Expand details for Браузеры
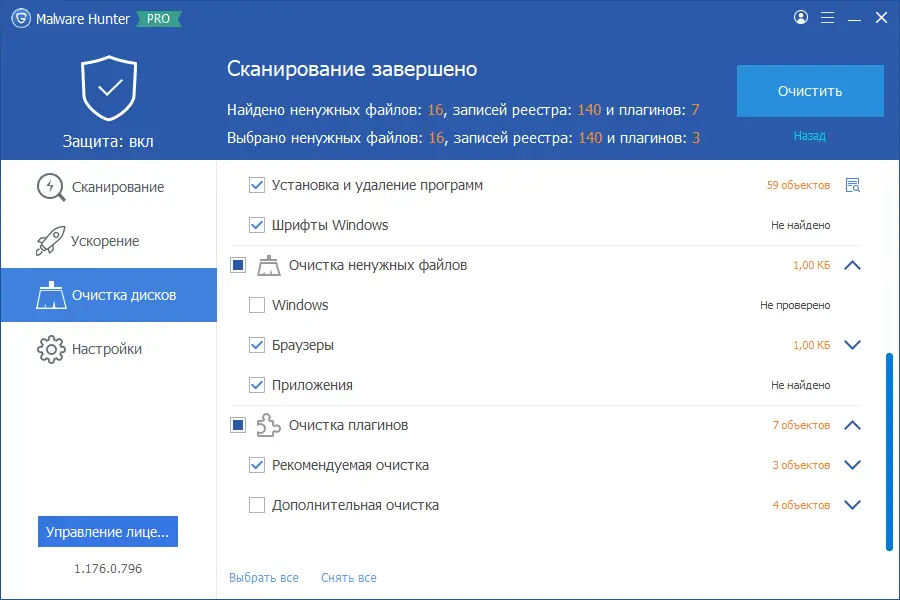Screen dimensions: 900x600 click(852, 344)
